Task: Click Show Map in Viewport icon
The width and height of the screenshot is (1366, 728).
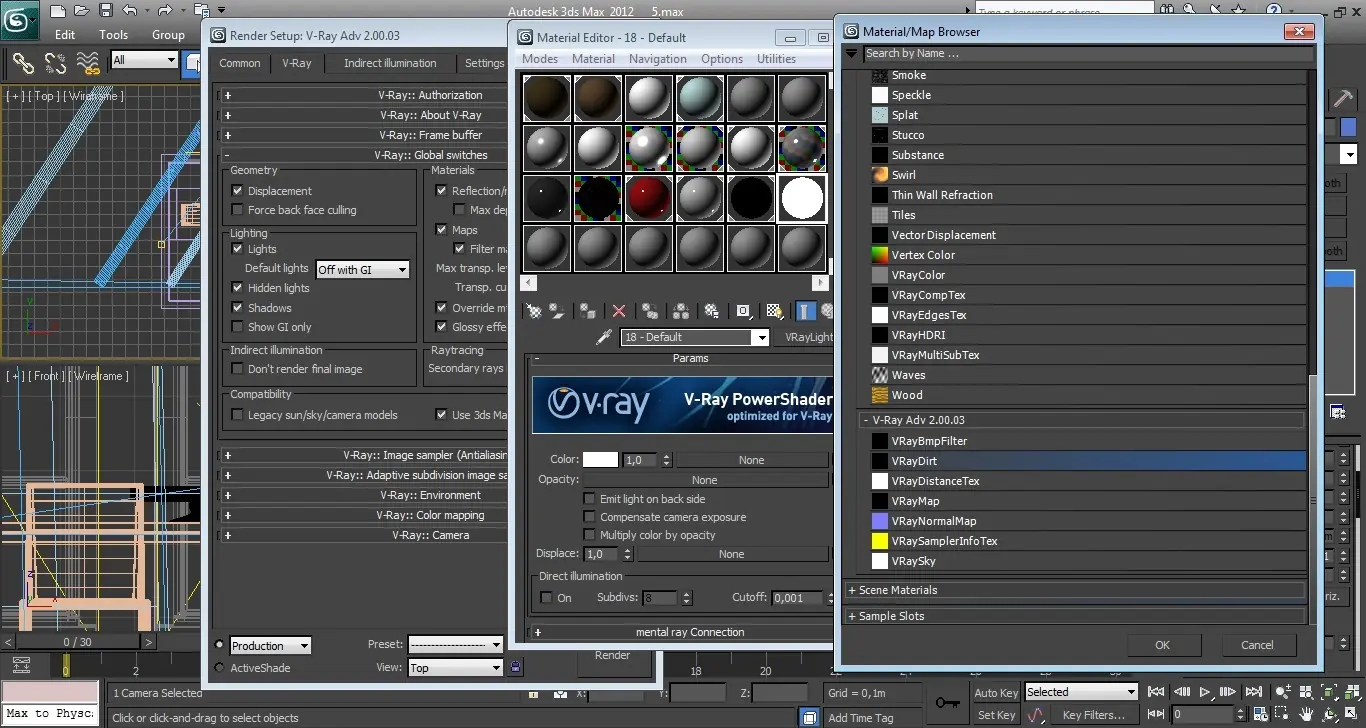Action: point(773,311)
